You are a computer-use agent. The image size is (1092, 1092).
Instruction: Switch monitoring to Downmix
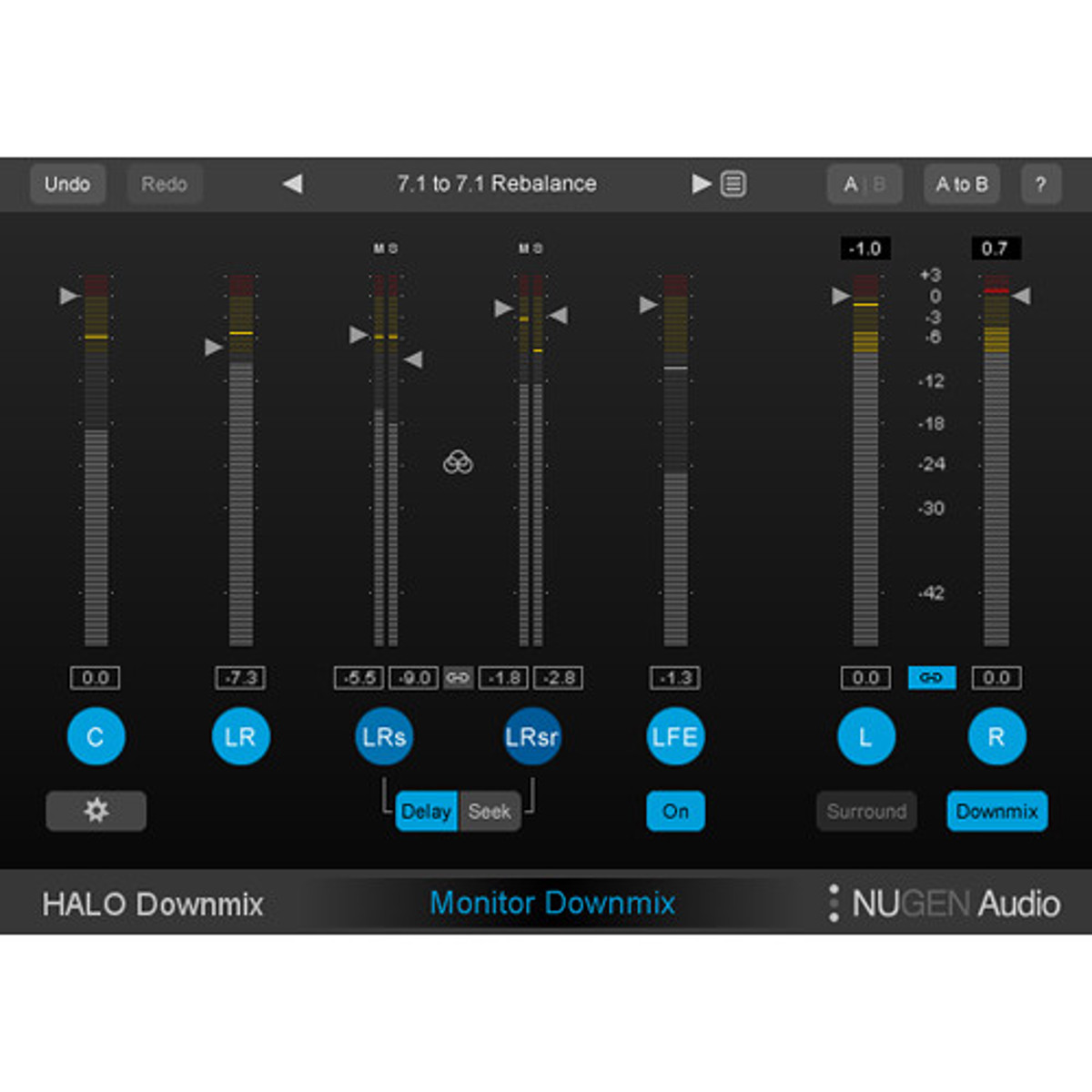997,811
